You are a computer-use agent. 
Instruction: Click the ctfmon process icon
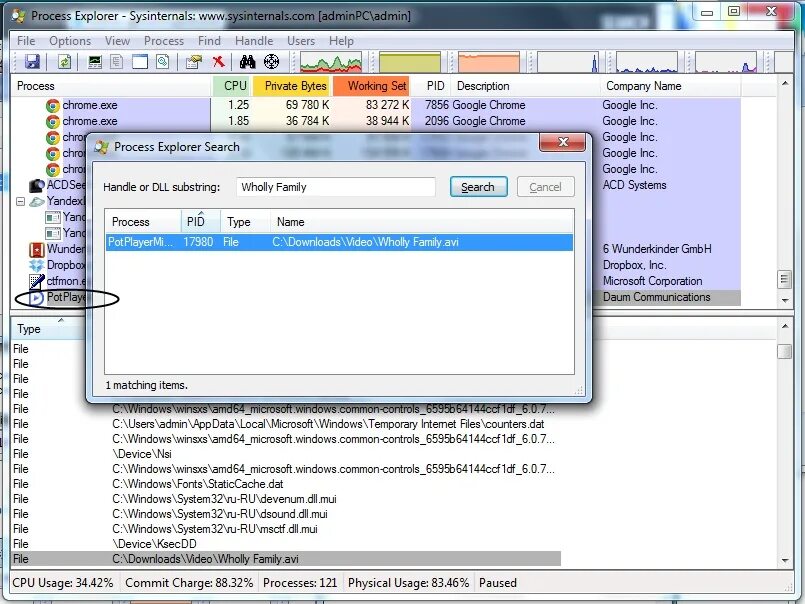click(37, 281)
